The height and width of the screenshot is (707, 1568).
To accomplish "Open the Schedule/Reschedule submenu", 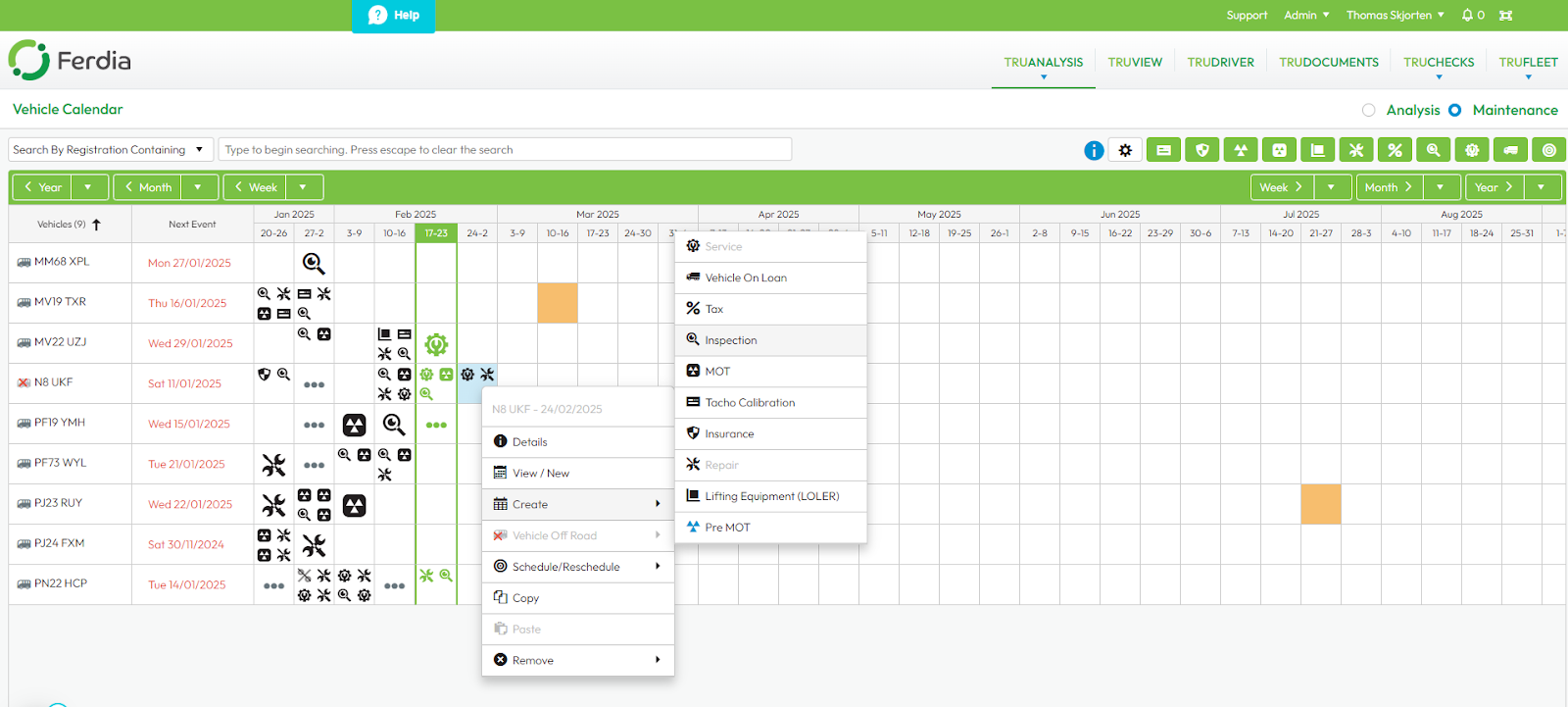I will (578, 567).
